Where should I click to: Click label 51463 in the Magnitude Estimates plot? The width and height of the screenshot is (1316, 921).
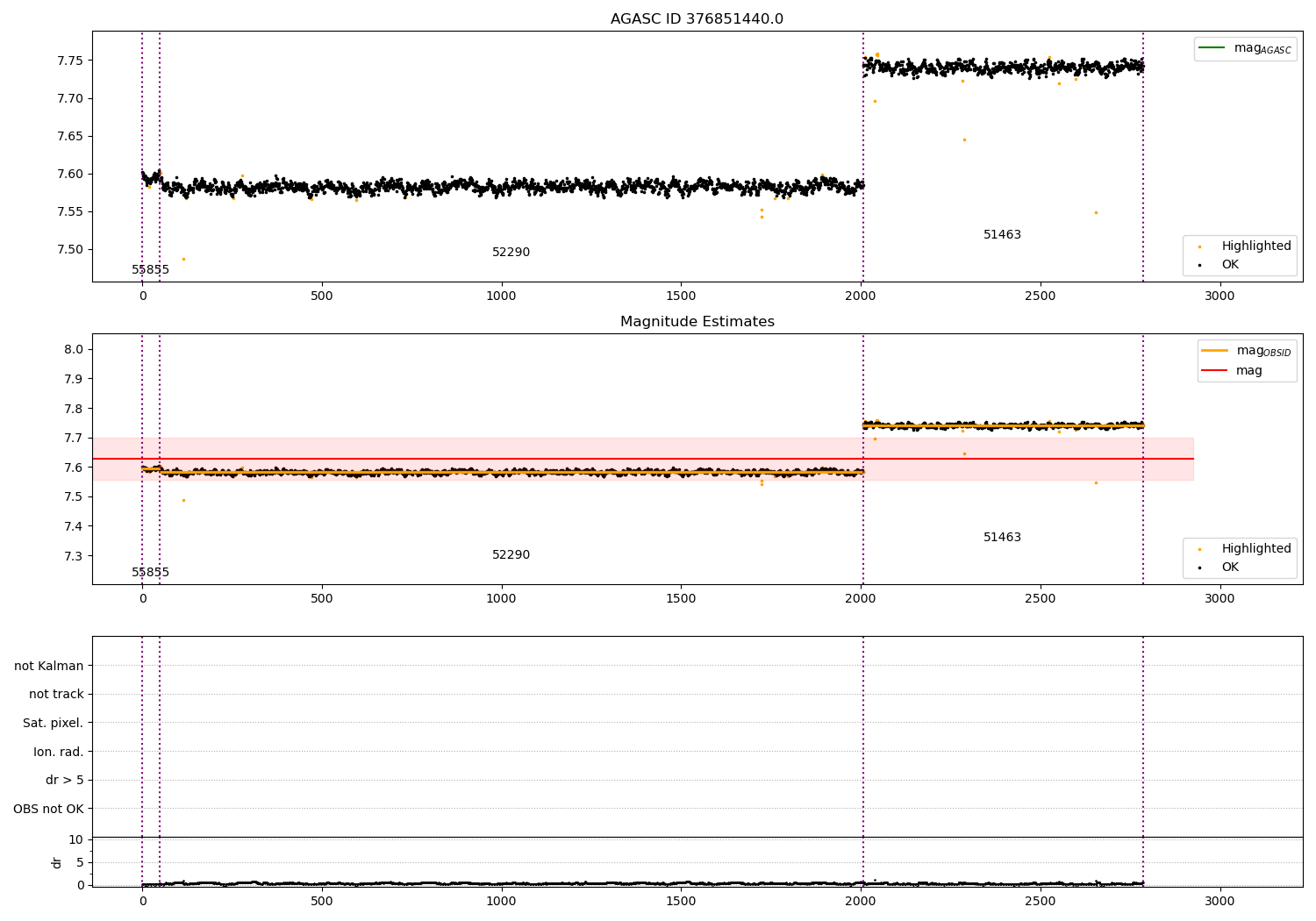coord(1002,538)
